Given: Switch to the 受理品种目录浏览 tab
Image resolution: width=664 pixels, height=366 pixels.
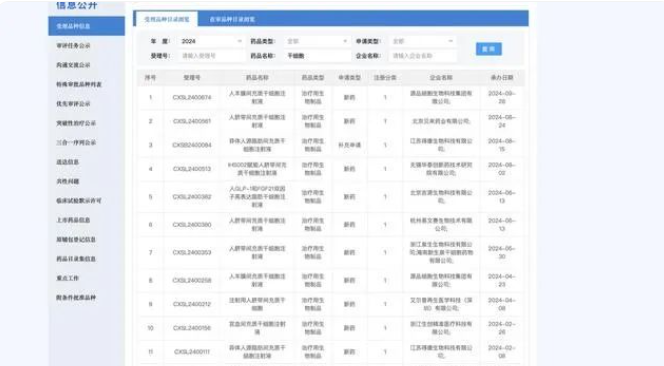Looking at the screenshot, I should coord(166,19).
